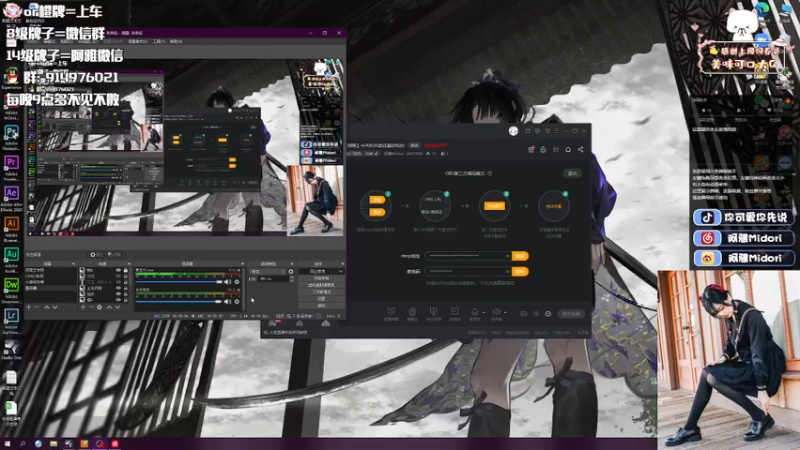Copy the stream key with orange button
Image resolution: width=800 pixels, height=450 pixels.
520,271
